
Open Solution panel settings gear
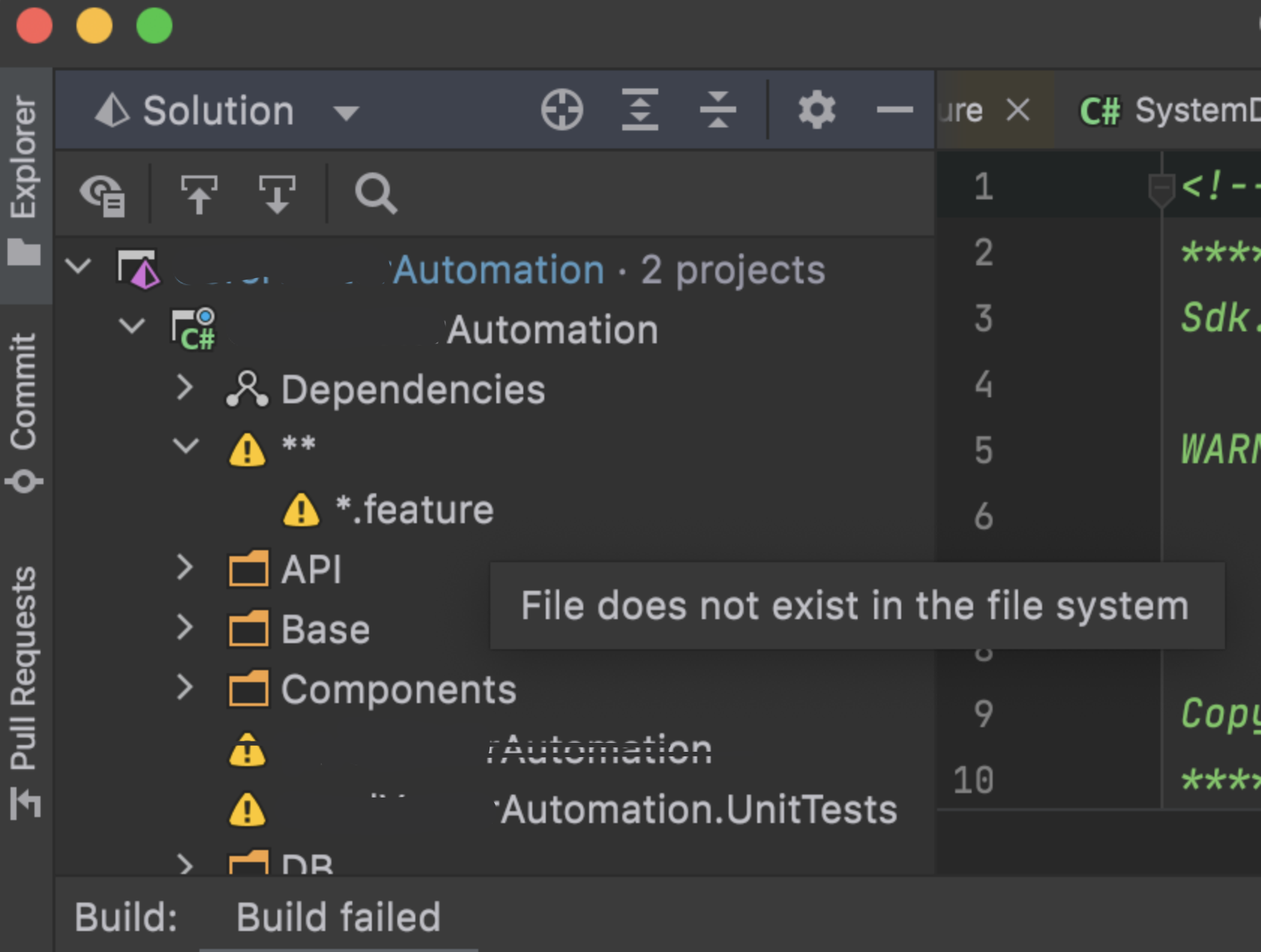(x=816, y=110)
